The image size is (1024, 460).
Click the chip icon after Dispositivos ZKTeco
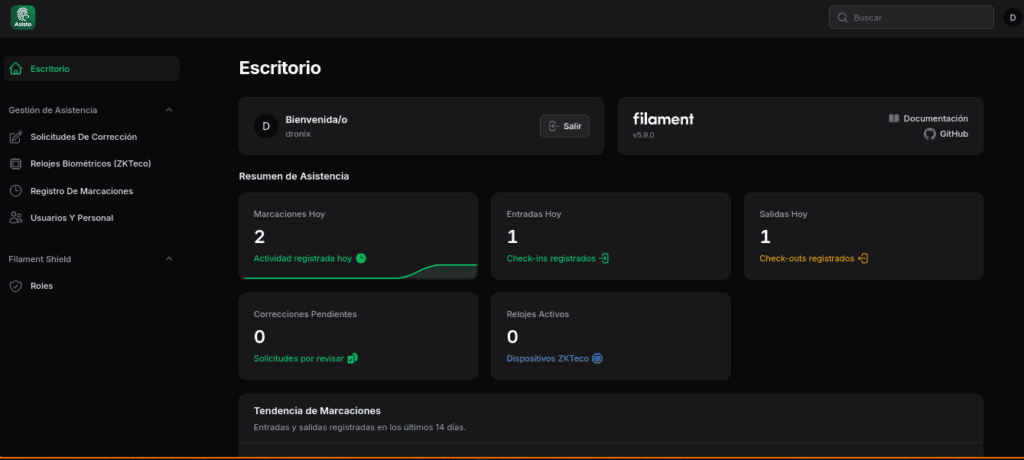tap(597, 358)
